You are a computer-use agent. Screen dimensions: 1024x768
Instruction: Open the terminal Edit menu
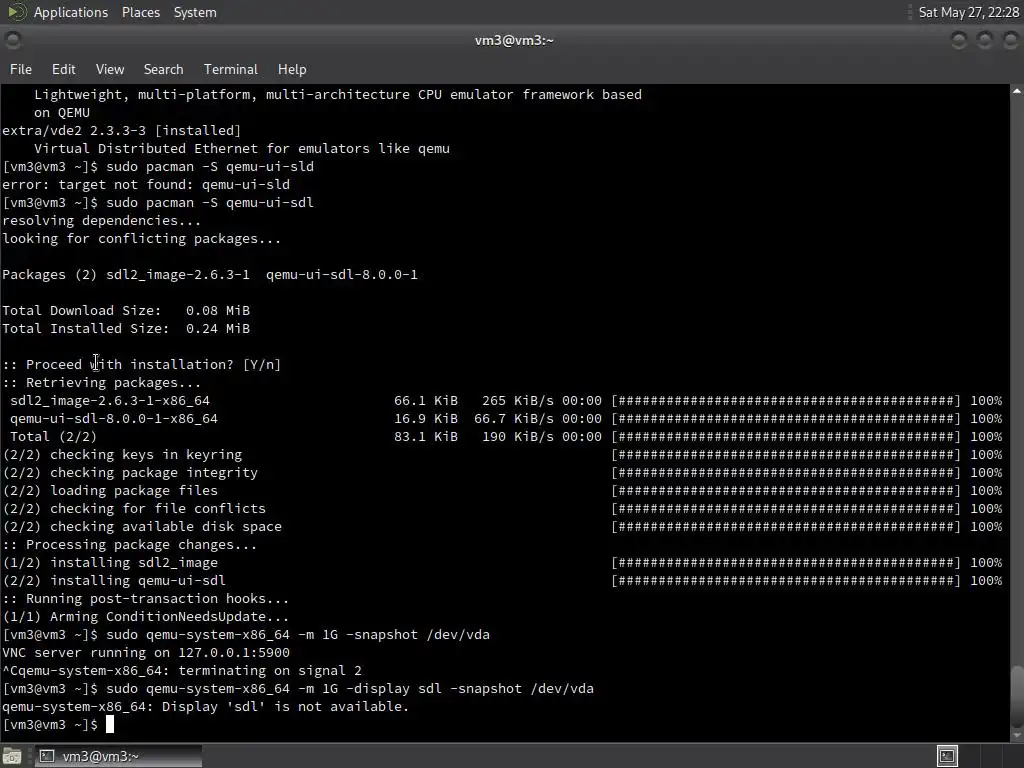point(63,69)
